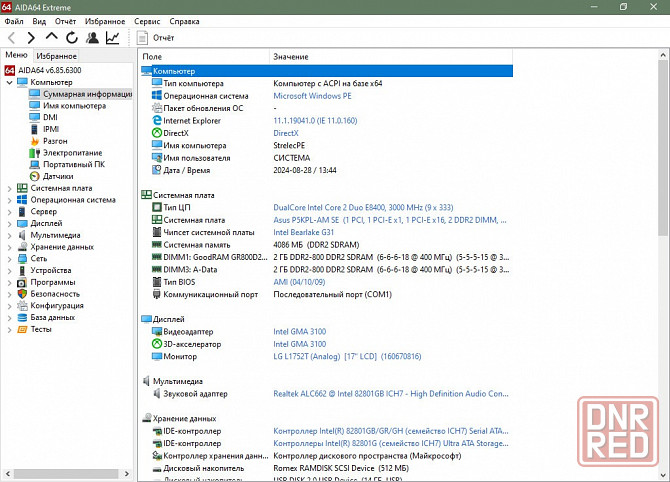Click the Xbox-style DirectX field icon
670x482 pixels.
(157, 133)
